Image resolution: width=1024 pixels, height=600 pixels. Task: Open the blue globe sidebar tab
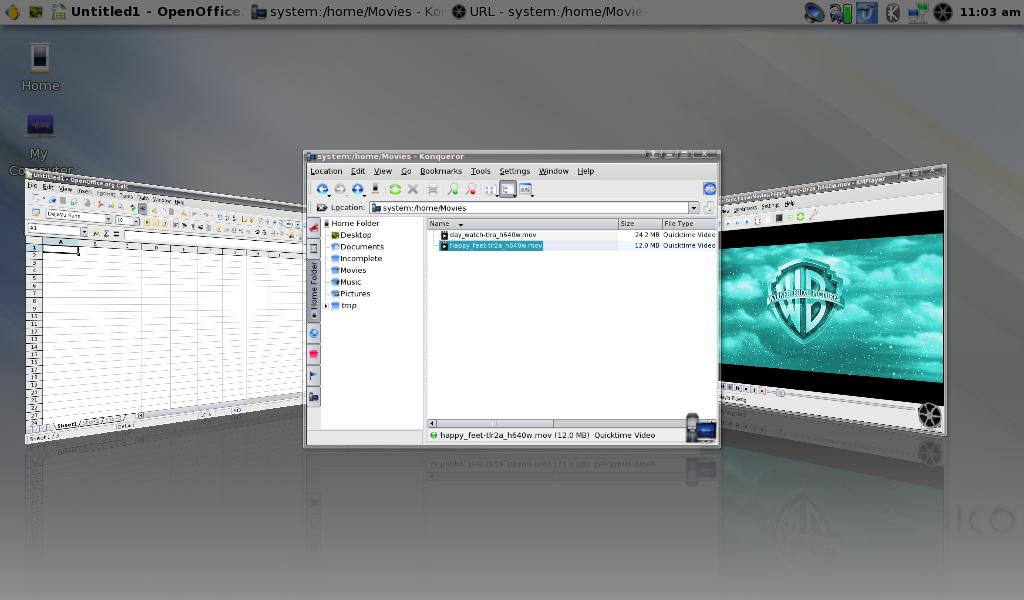click(313, 334)
